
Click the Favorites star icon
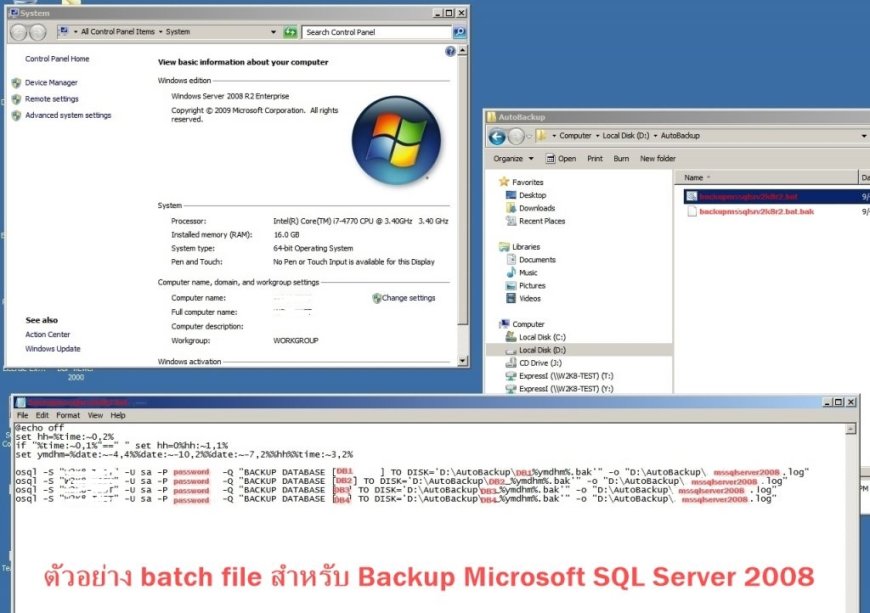(504, 181)
